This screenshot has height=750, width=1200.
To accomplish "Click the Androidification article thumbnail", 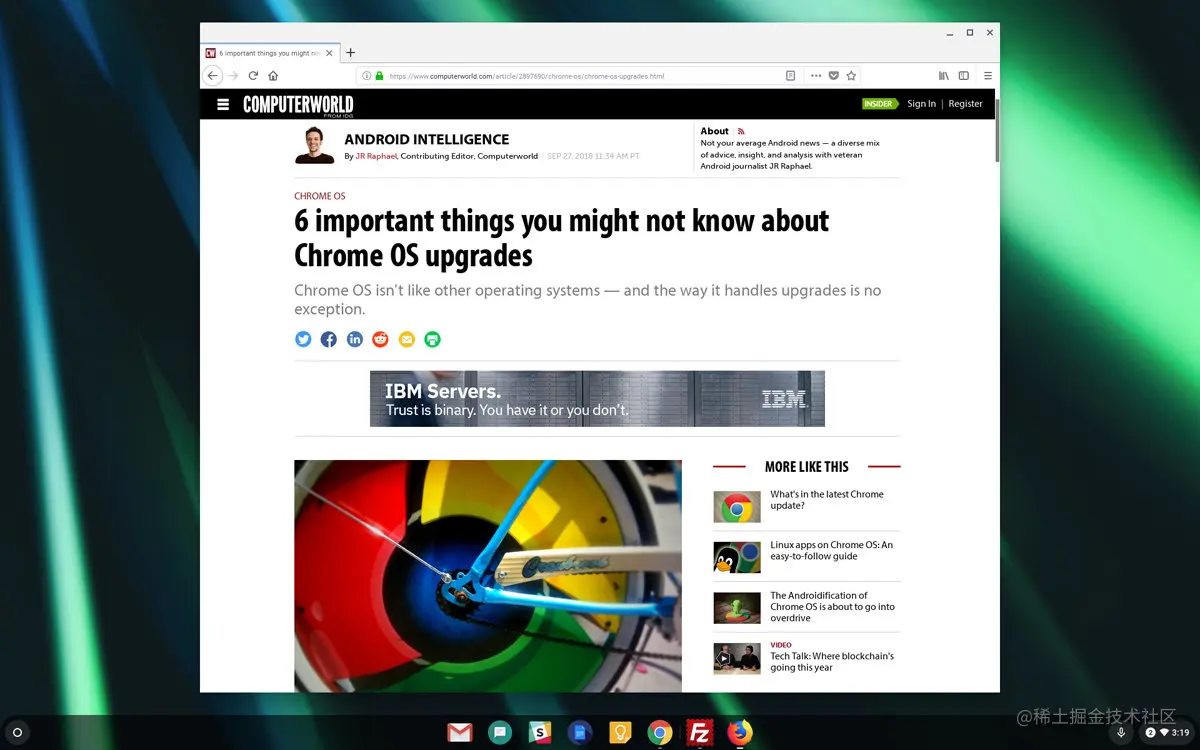I will click(x=737, y=608).
